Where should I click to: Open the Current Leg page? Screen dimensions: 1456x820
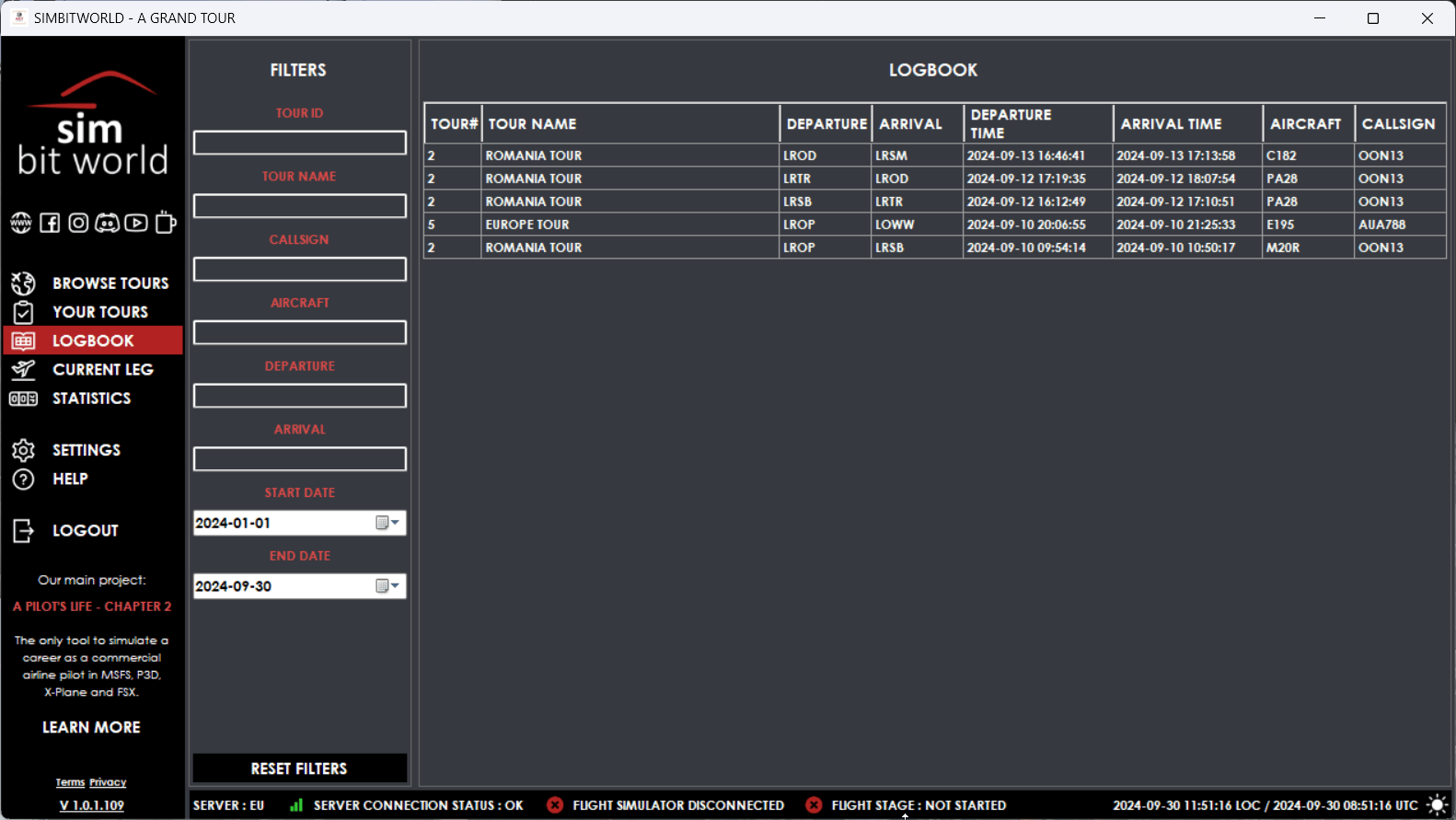coord(102,370)
